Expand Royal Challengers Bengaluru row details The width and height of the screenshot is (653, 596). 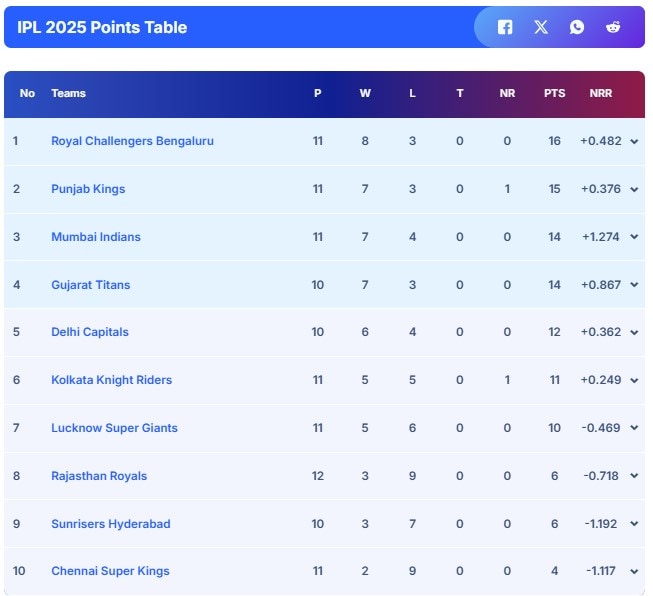coord(634,142)
